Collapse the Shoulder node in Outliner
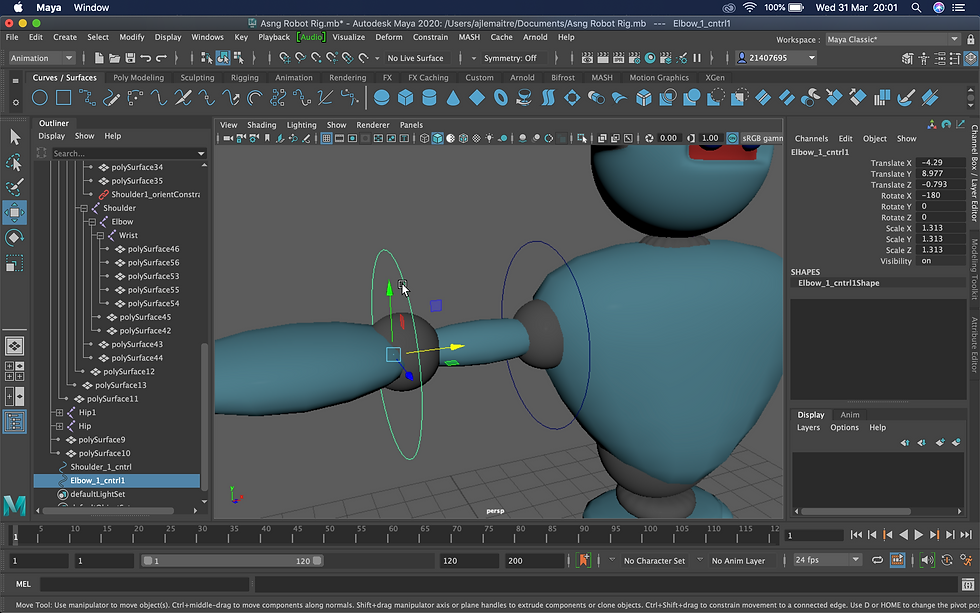The image size is (980, 613). 84,208
